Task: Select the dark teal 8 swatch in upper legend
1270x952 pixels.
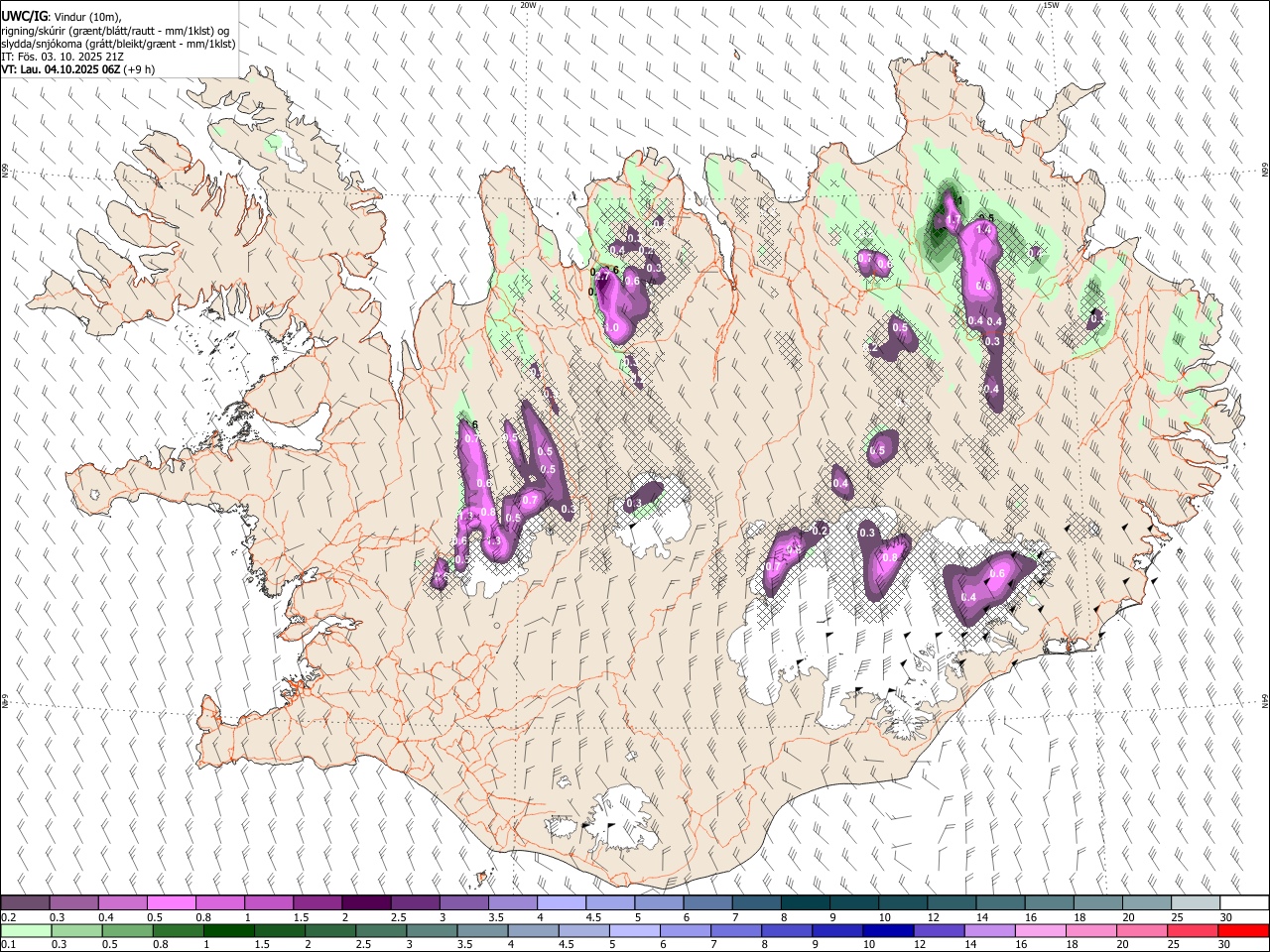Action: pos(806,903)
